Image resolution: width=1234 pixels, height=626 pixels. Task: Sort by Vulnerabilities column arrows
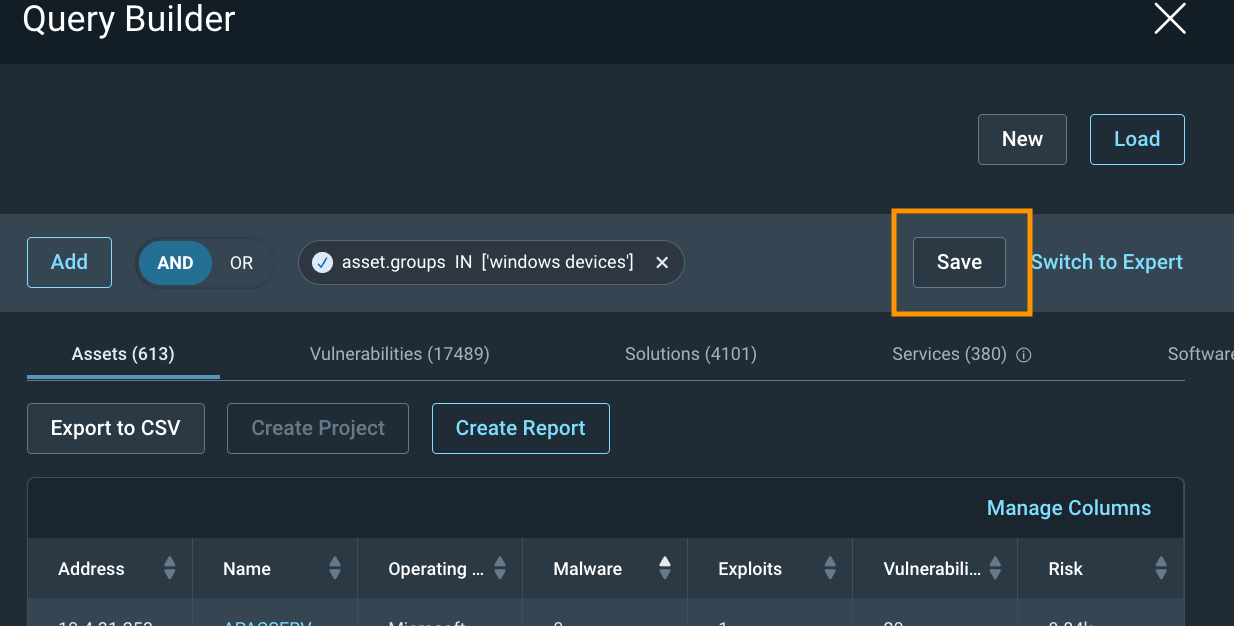coord(995,569)
